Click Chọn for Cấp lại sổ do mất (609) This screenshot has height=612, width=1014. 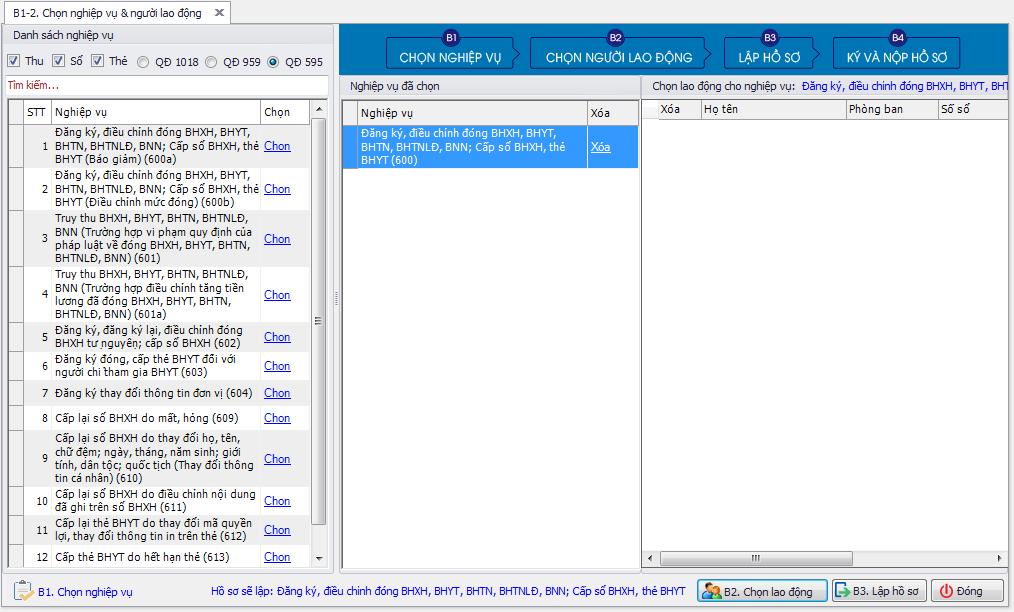click(277, 418)
